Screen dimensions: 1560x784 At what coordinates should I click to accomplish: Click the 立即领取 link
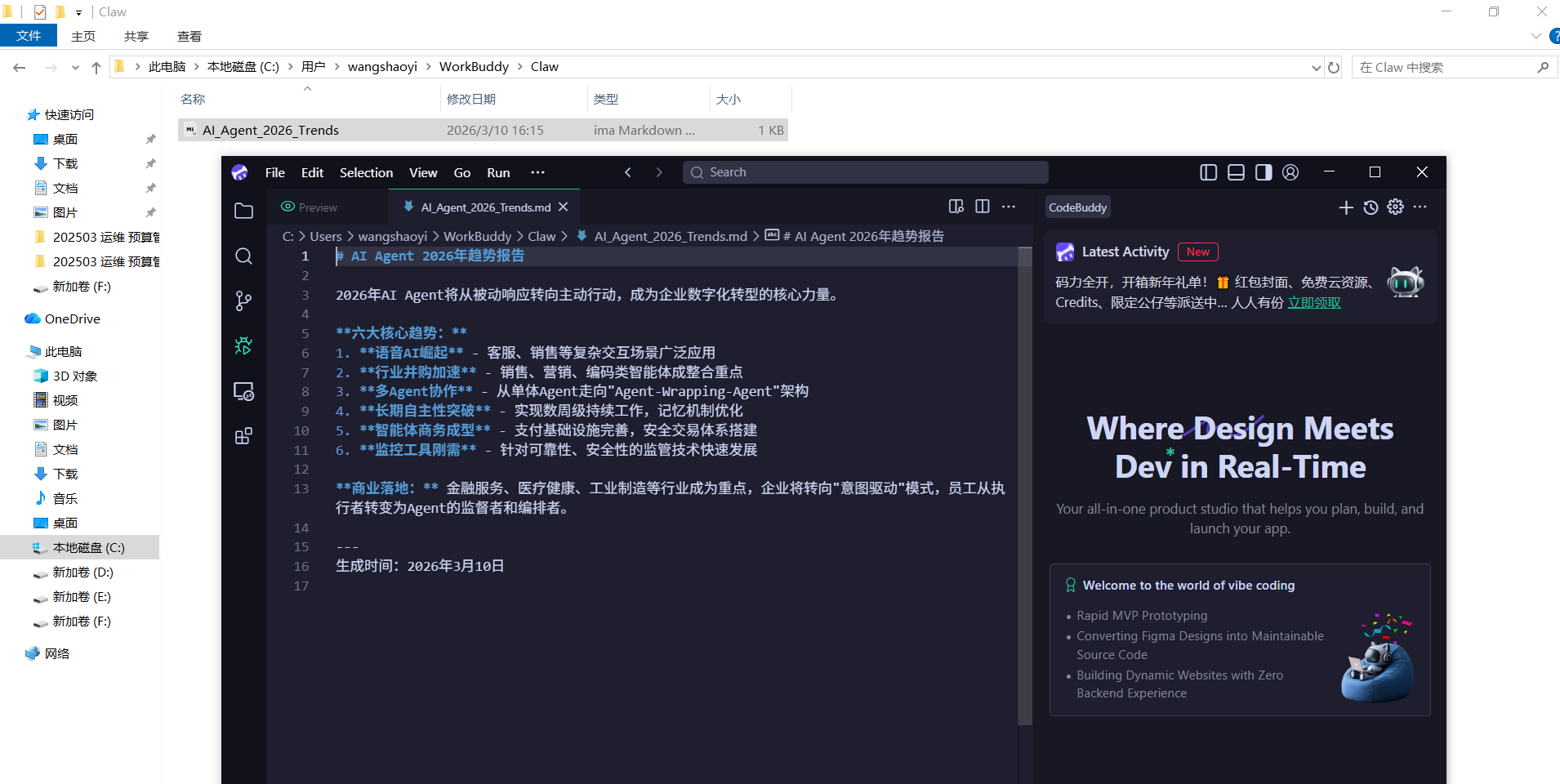[x=1314, y=303]
